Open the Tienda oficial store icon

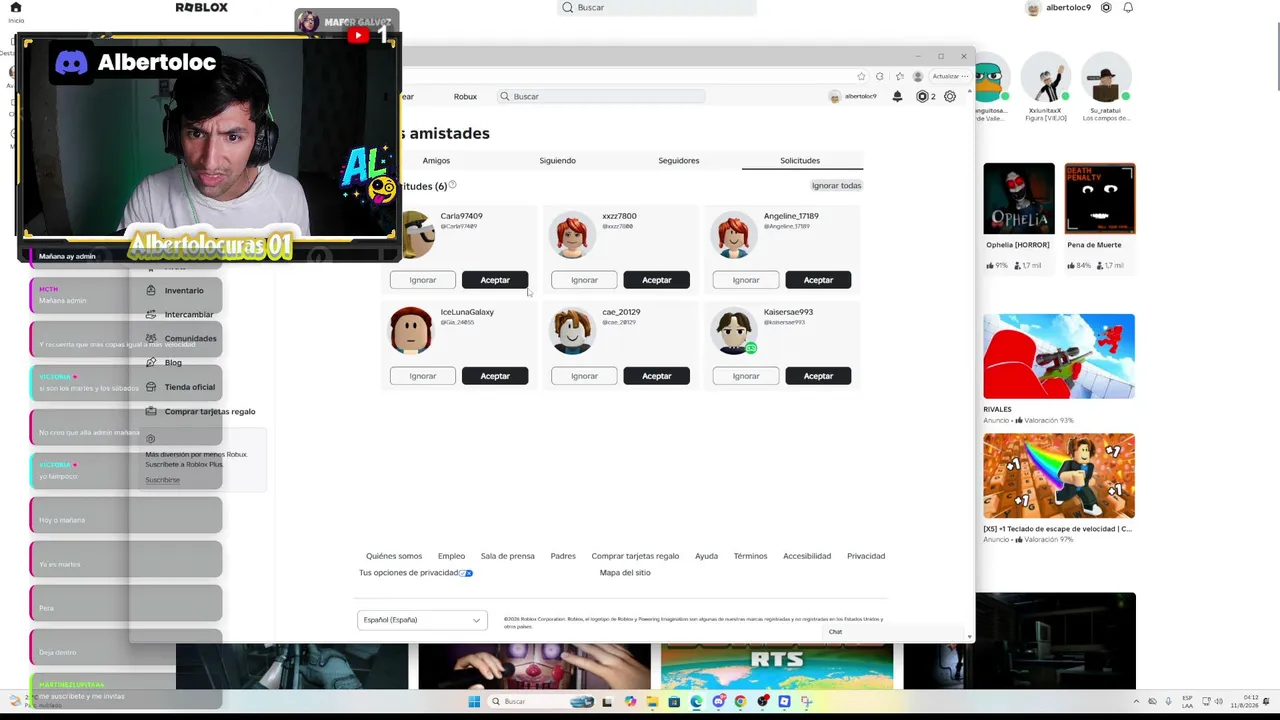coord(151,387)
